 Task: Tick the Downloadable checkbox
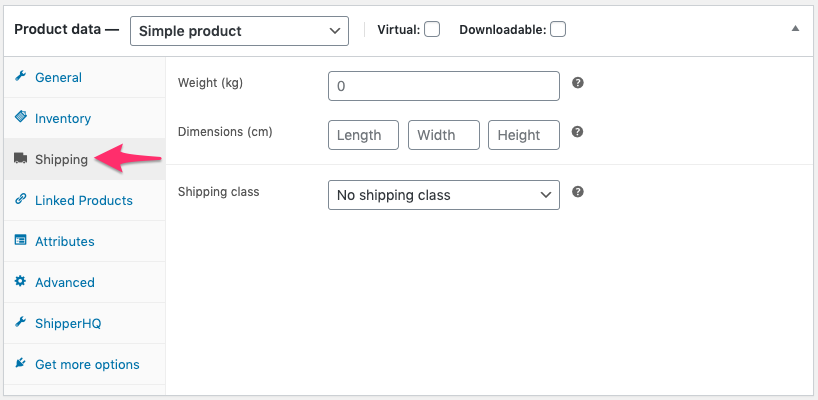click(x=558, y=30)
